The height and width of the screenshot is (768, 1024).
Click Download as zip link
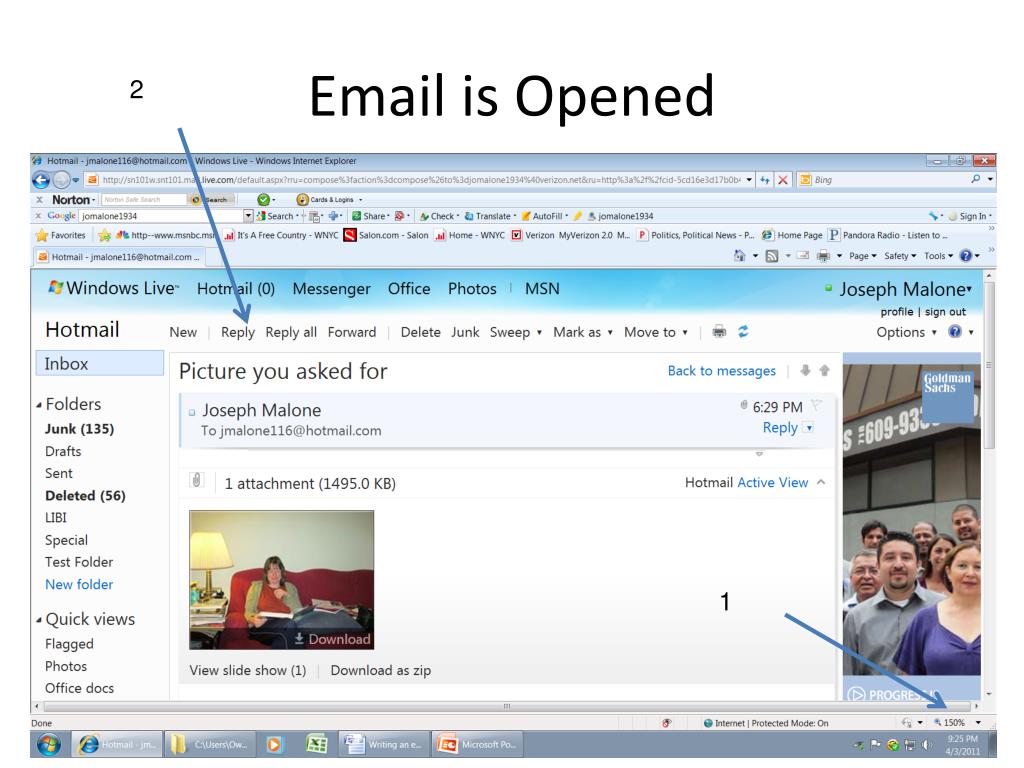coord(380,670)
